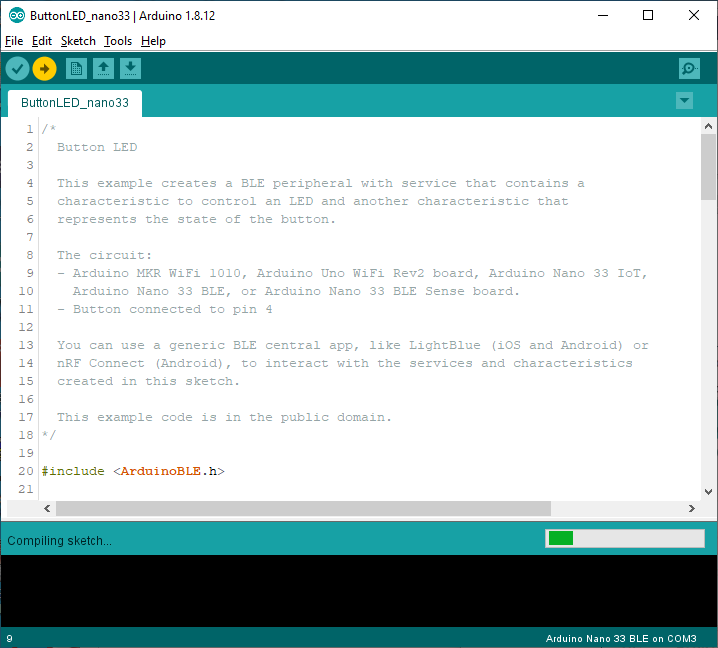The width and height of the screenshot is (718, 648).
Task: Open the Serial Monitor
Action: coord(689,69)
